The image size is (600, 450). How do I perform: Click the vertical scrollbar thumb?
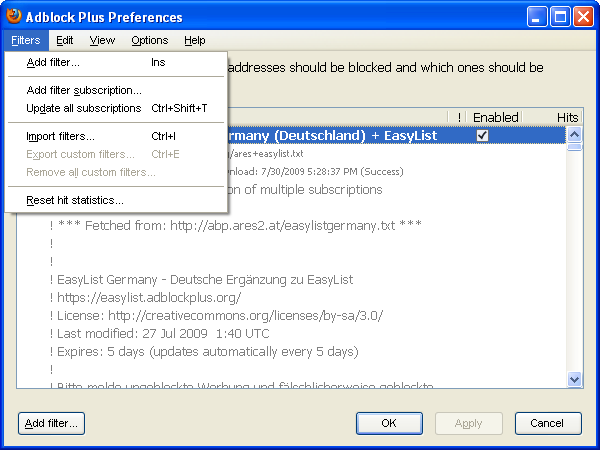pos(575,147)
